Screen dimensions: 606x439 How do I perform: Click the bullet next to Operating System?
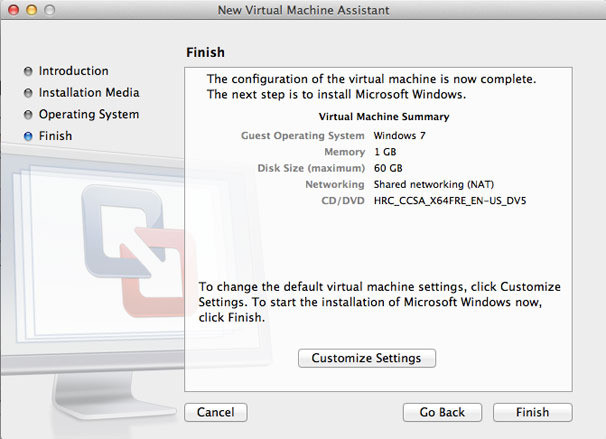tap(27, 115)
